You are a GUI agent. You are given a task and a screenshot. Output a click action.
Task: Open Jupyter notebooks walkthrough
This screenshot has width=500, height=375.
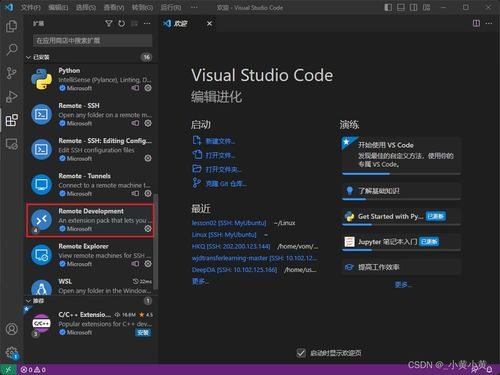401,242
